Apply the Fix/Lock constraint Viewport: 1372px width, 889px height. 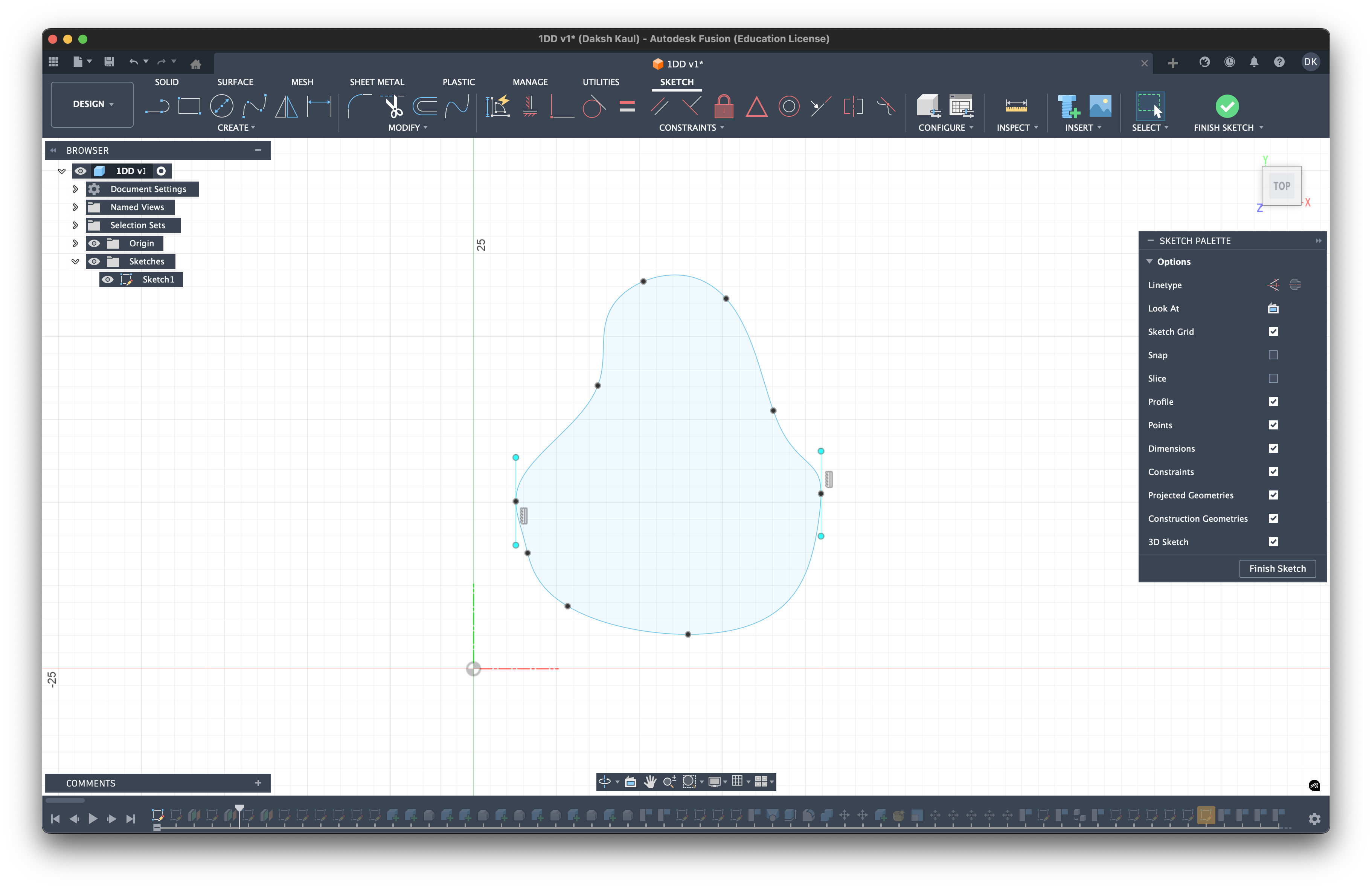tap(724, 106)
